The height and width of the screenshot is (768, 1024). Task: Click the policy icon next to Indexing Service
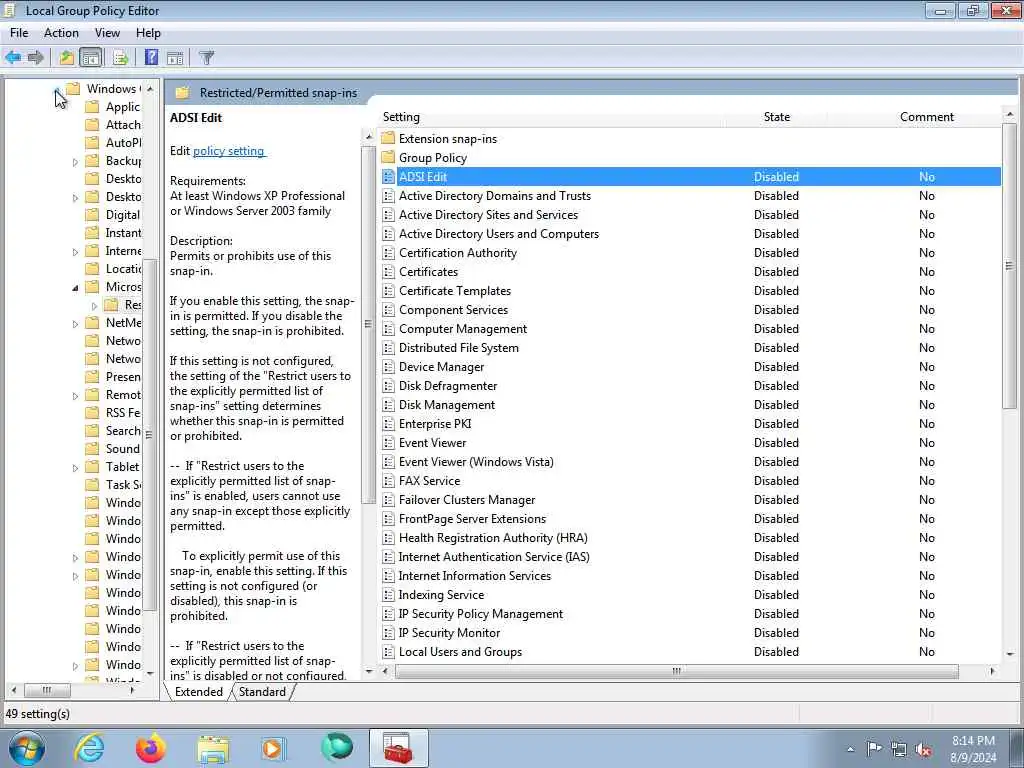tap(389, 595)
